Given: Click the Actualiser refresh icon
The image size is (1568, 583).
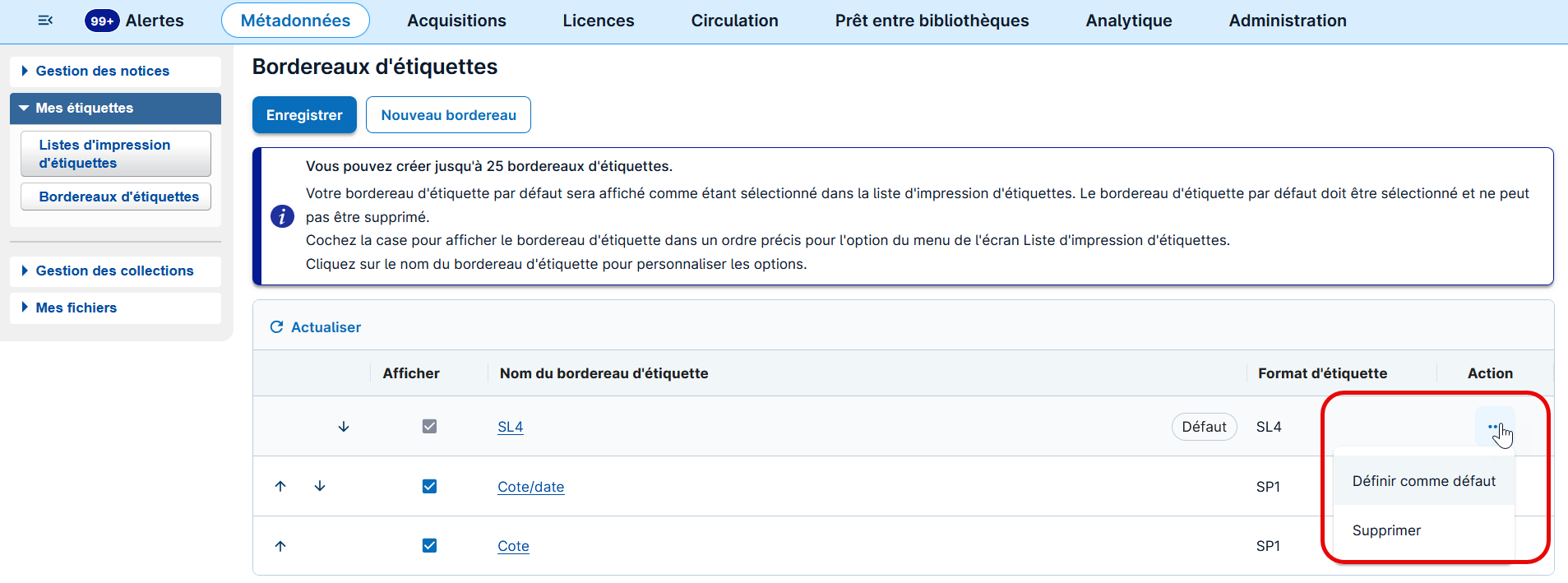Looking at the screenshot, I should point(276,327).
